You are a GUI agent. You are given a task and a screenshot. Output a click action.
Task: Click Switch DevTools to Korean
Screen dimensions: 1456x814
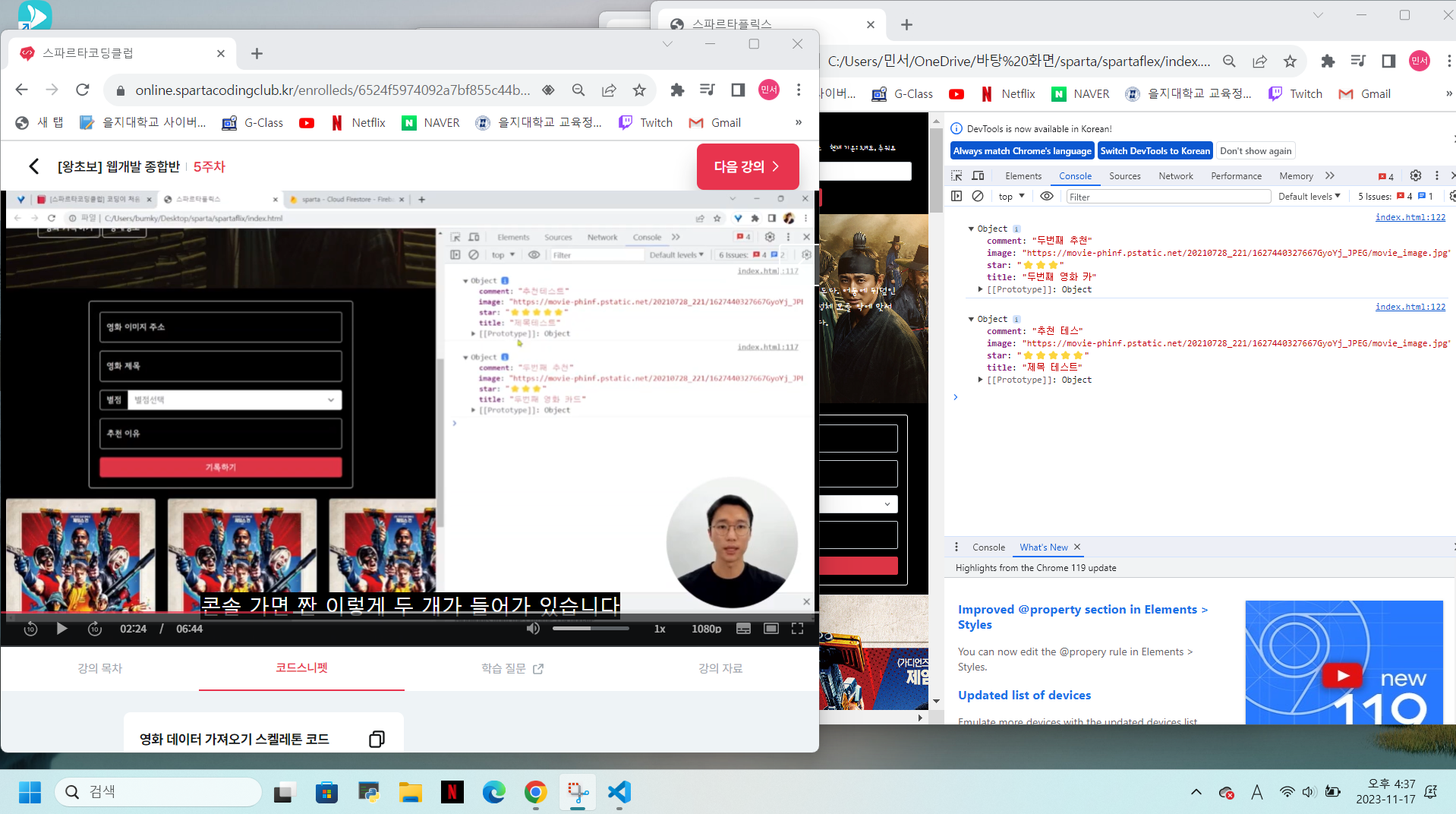pos(1155,151)
